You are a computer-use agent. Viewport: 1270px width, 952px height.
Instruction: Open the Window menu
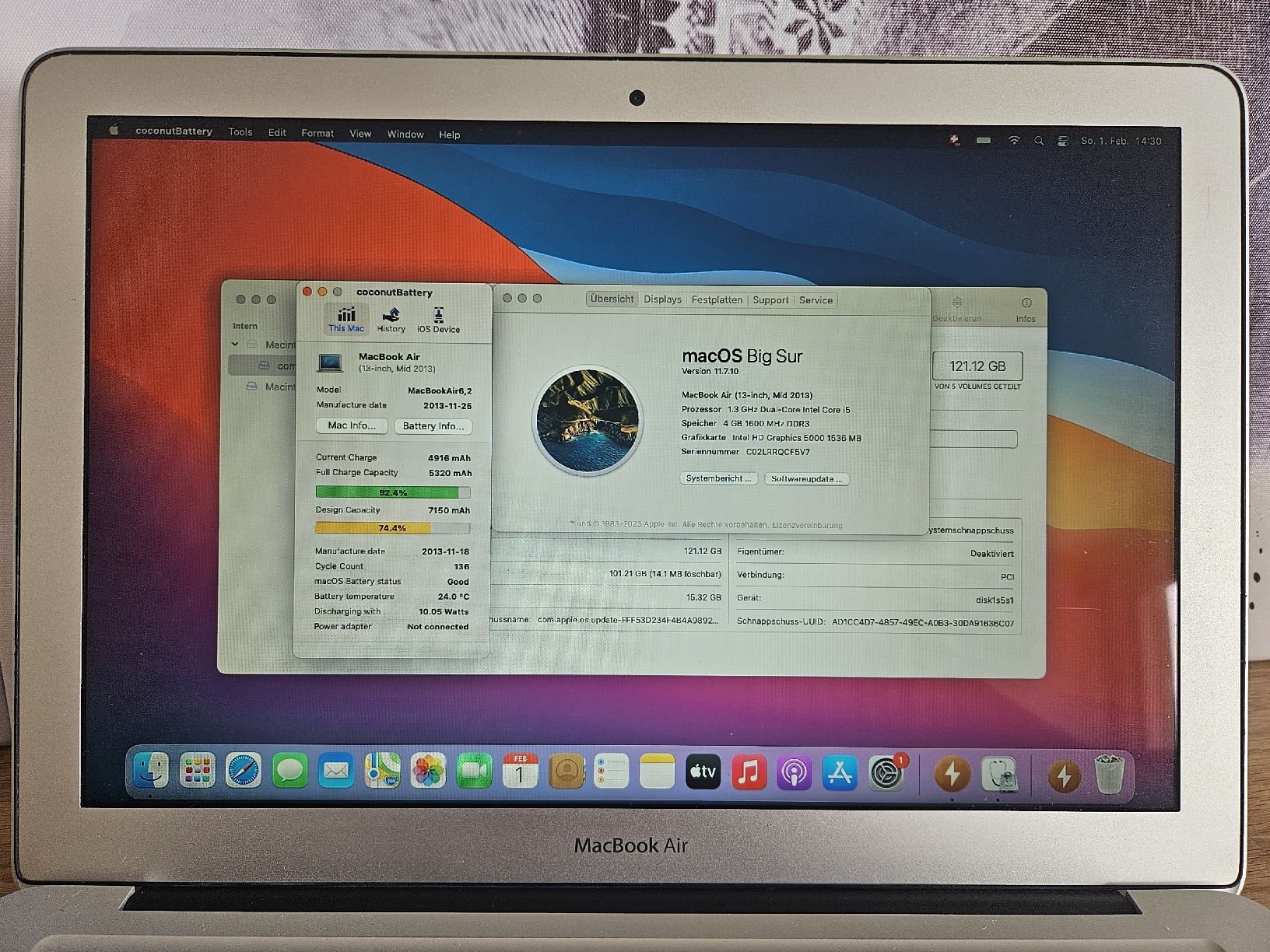coord(405,135)
